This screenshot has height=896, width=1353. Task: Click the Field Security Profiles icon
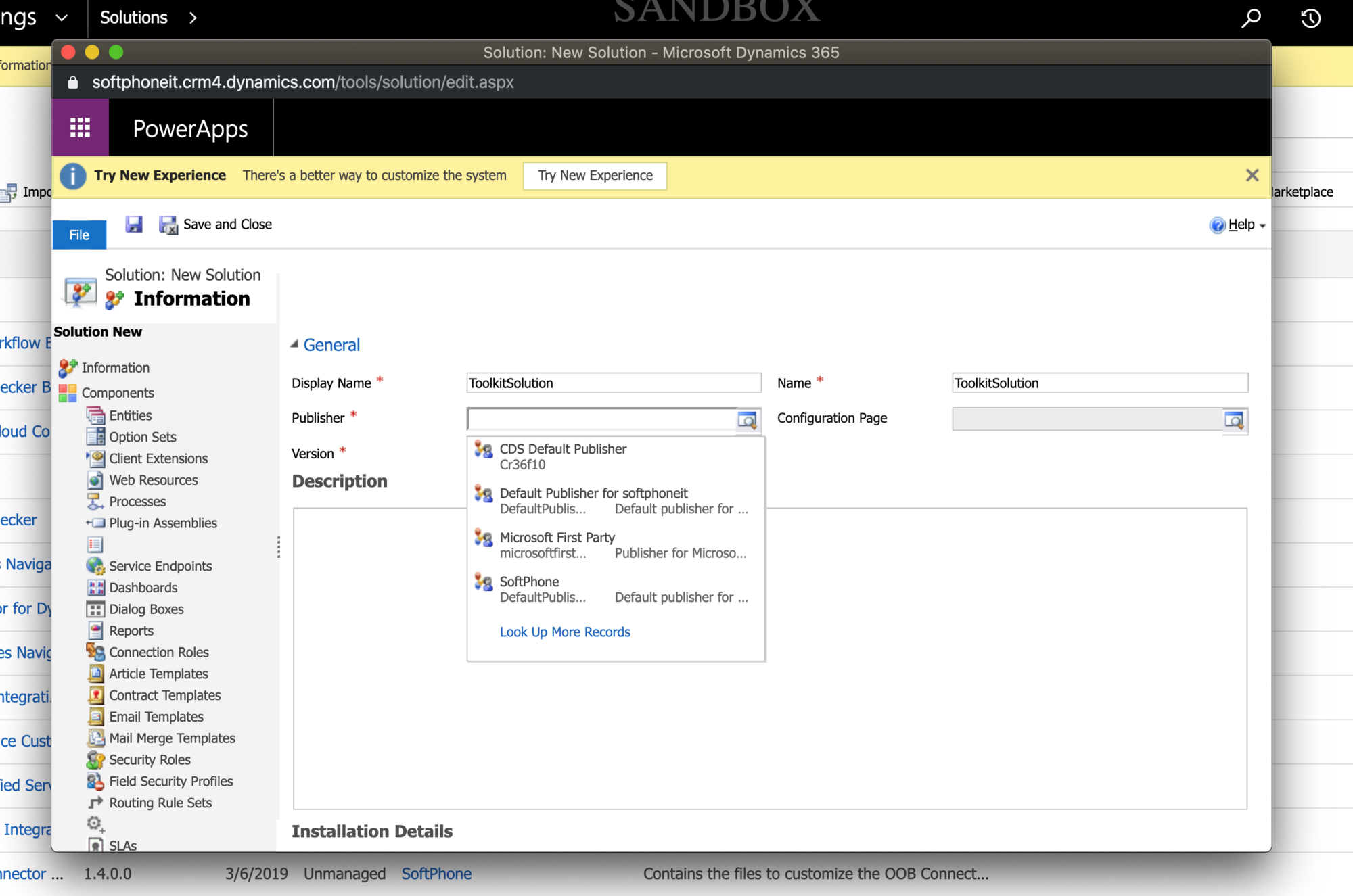tap(95, 782)
